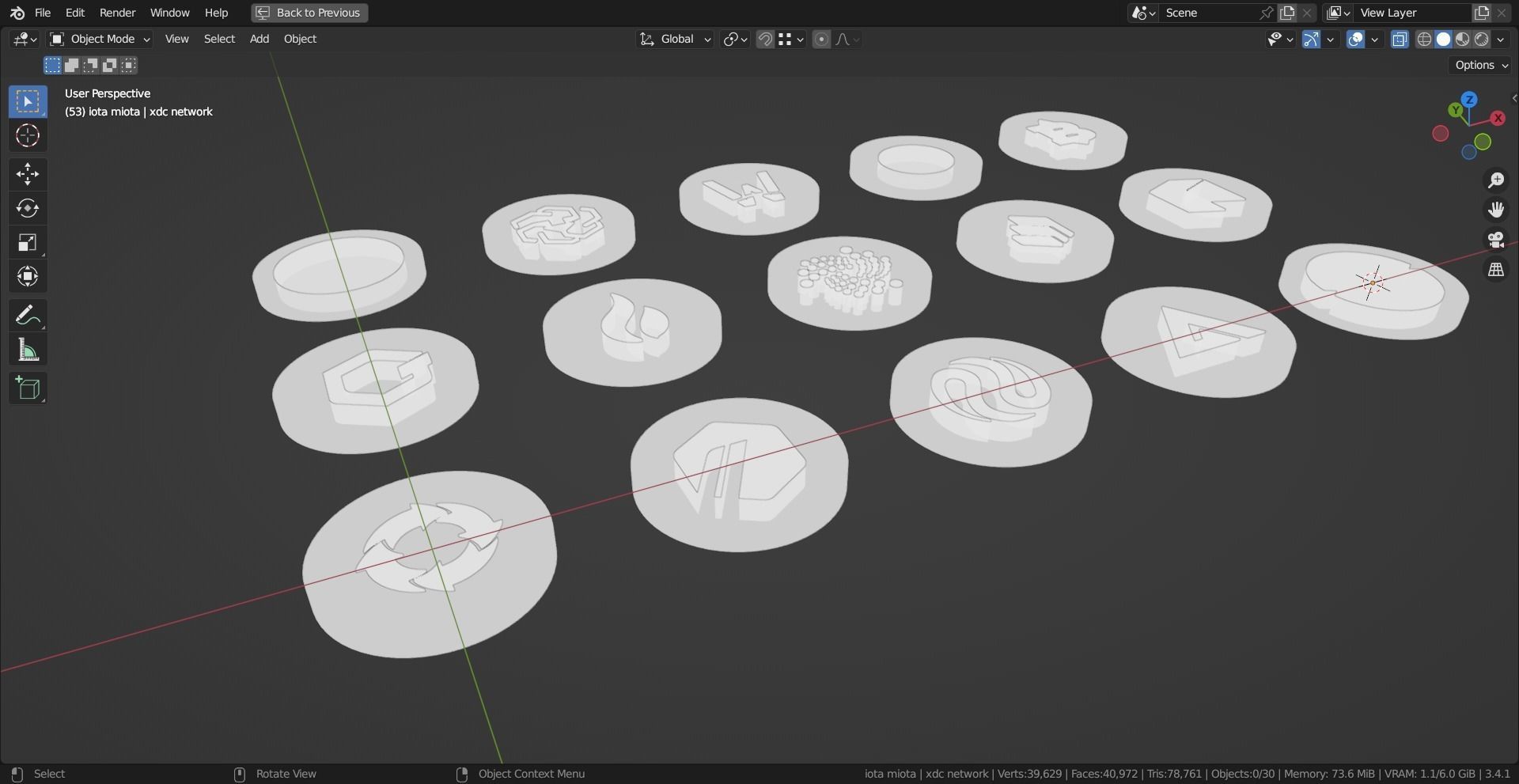This screenshot has height=784, width=1519.
Task: Set selection mode to Extend
Action: tap(71, 65)
